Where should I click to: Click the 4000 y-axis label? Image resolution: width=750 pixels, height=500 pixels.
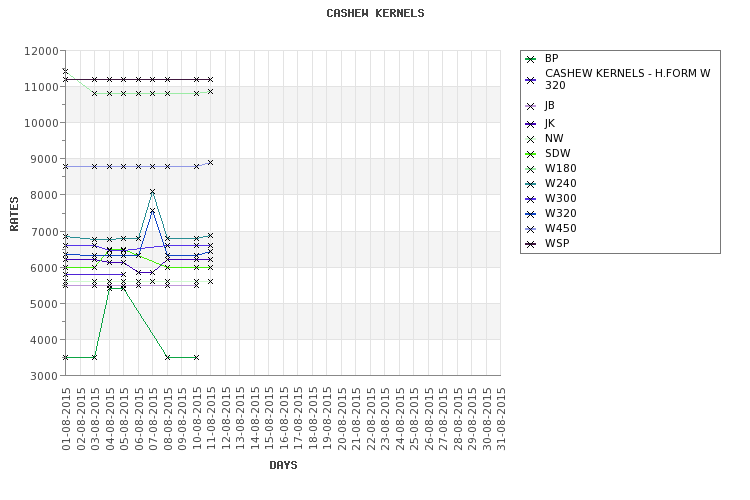(44, 340)
